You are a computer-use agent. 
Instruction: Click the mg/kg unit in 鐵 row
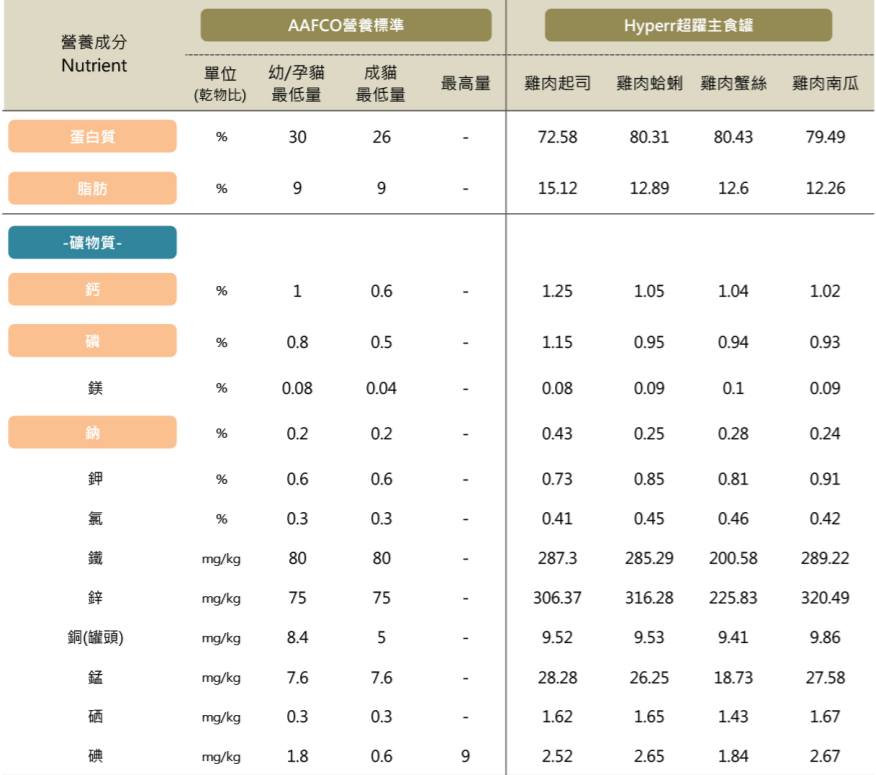coord(221,559)
